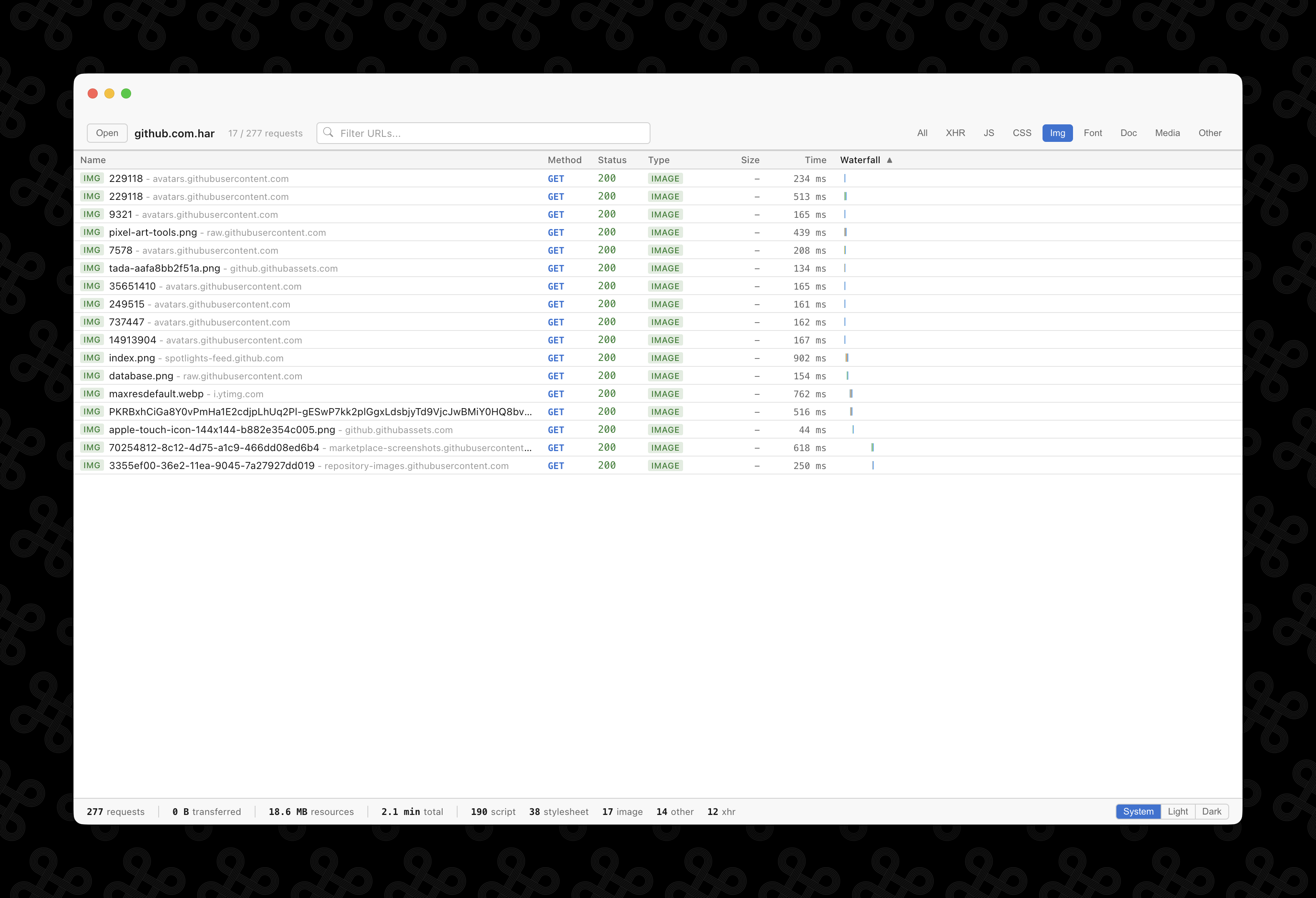The height and width of the screenshot is (898, 1316).
Task: Click the IMG badge on the maxresdefault.webp row
Action: [92, 394]
